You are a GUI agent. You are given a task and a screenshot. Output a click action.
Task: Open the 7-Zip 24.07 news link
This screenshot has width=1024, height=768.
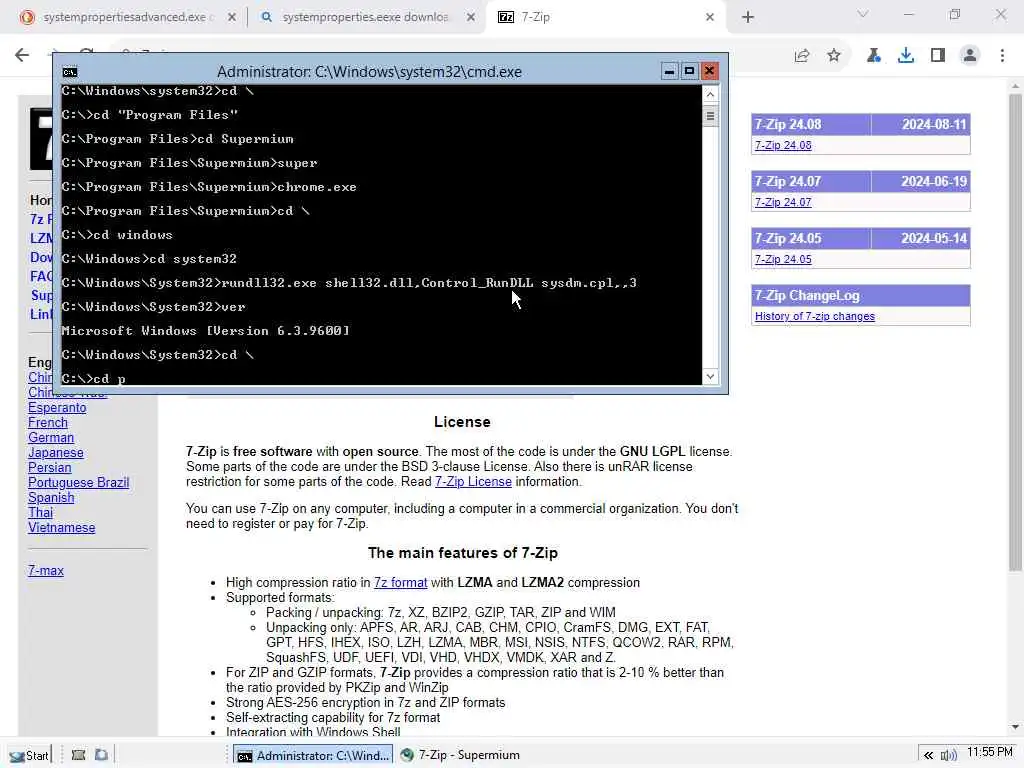click(x=783, y=202)
